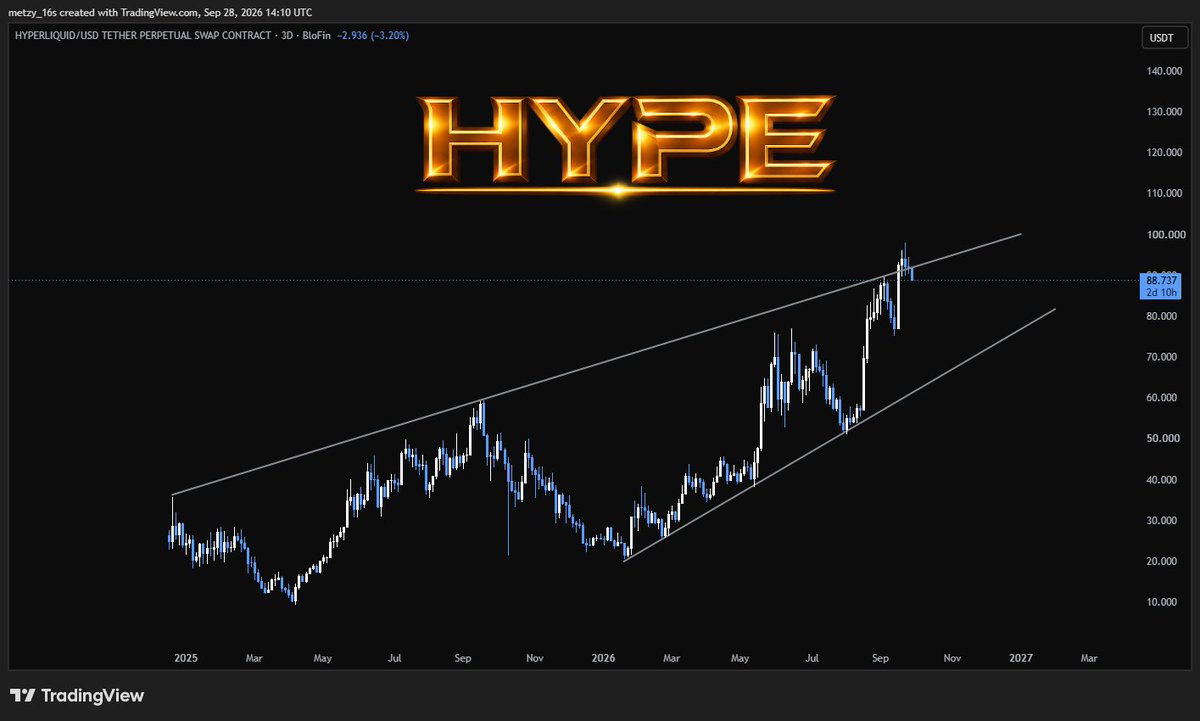This screenshot has height=721, width=1200.
Task: Click the 2027 time axis label
Action: click(x=1021, y=659)
